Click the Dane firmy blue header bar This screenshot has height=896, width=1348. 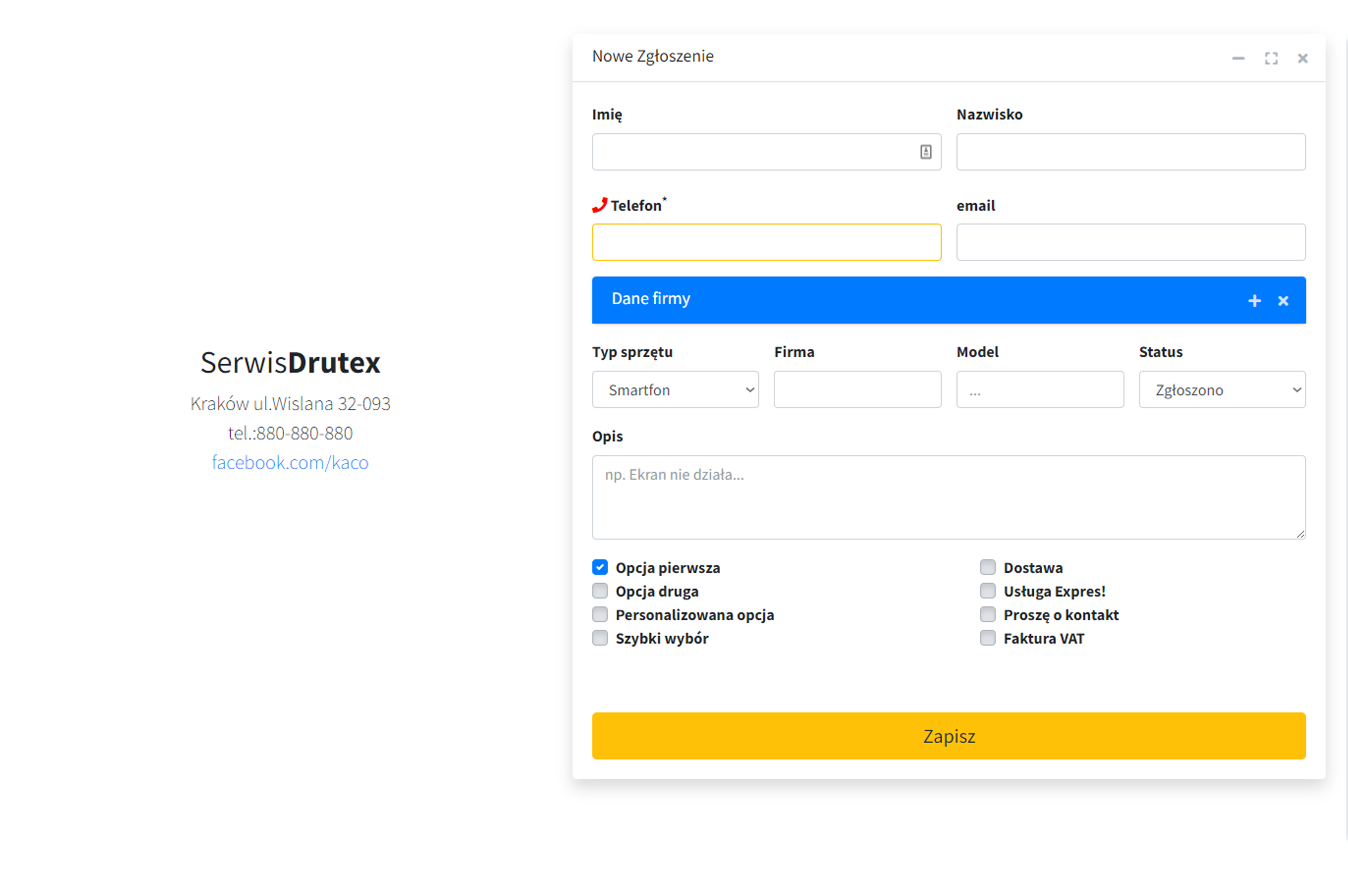point(915,300)
